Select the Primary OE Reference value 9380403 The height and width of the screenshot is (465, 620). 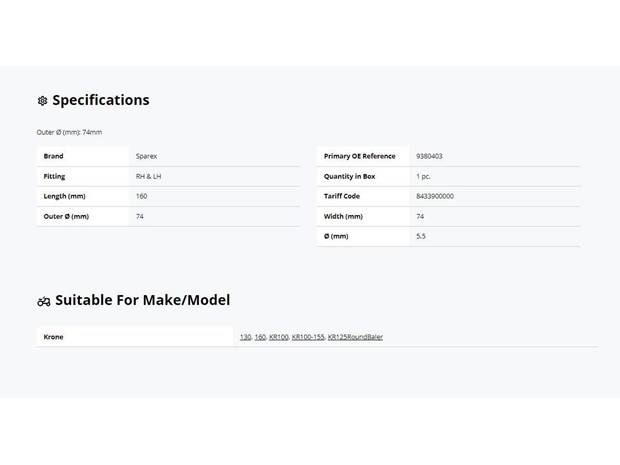pos(429,156)
